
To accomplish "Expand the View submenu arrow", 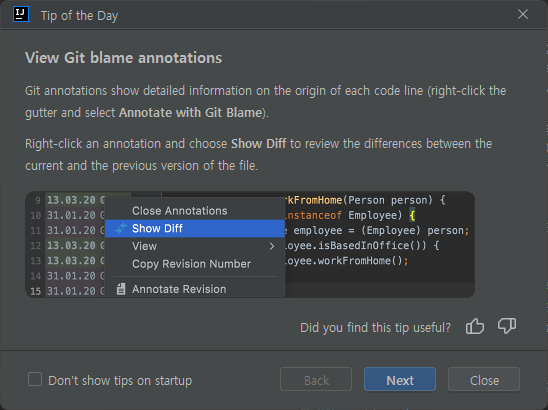I will pos(272,246).
